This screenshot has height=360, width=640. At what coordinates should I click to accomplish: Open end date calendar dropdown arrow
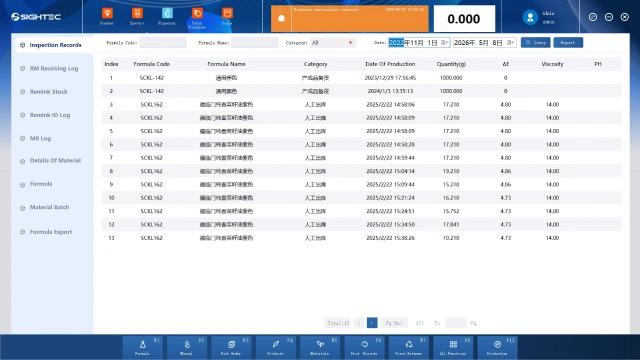coord(510,42)
